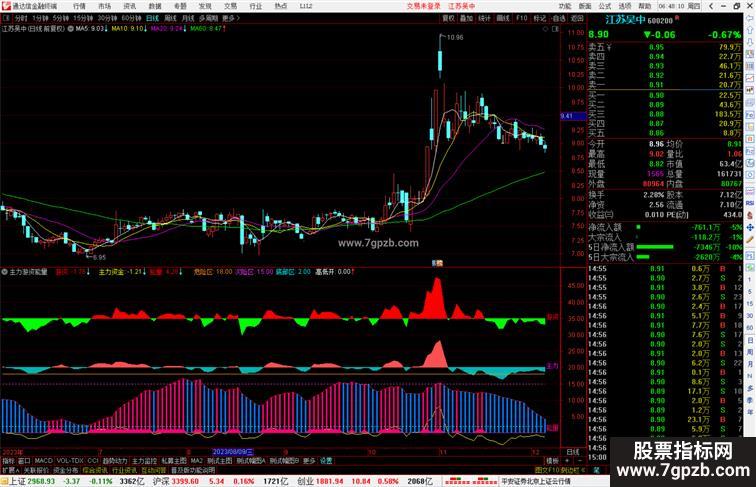Click the 统计 statistics button

tap(485, 18)
